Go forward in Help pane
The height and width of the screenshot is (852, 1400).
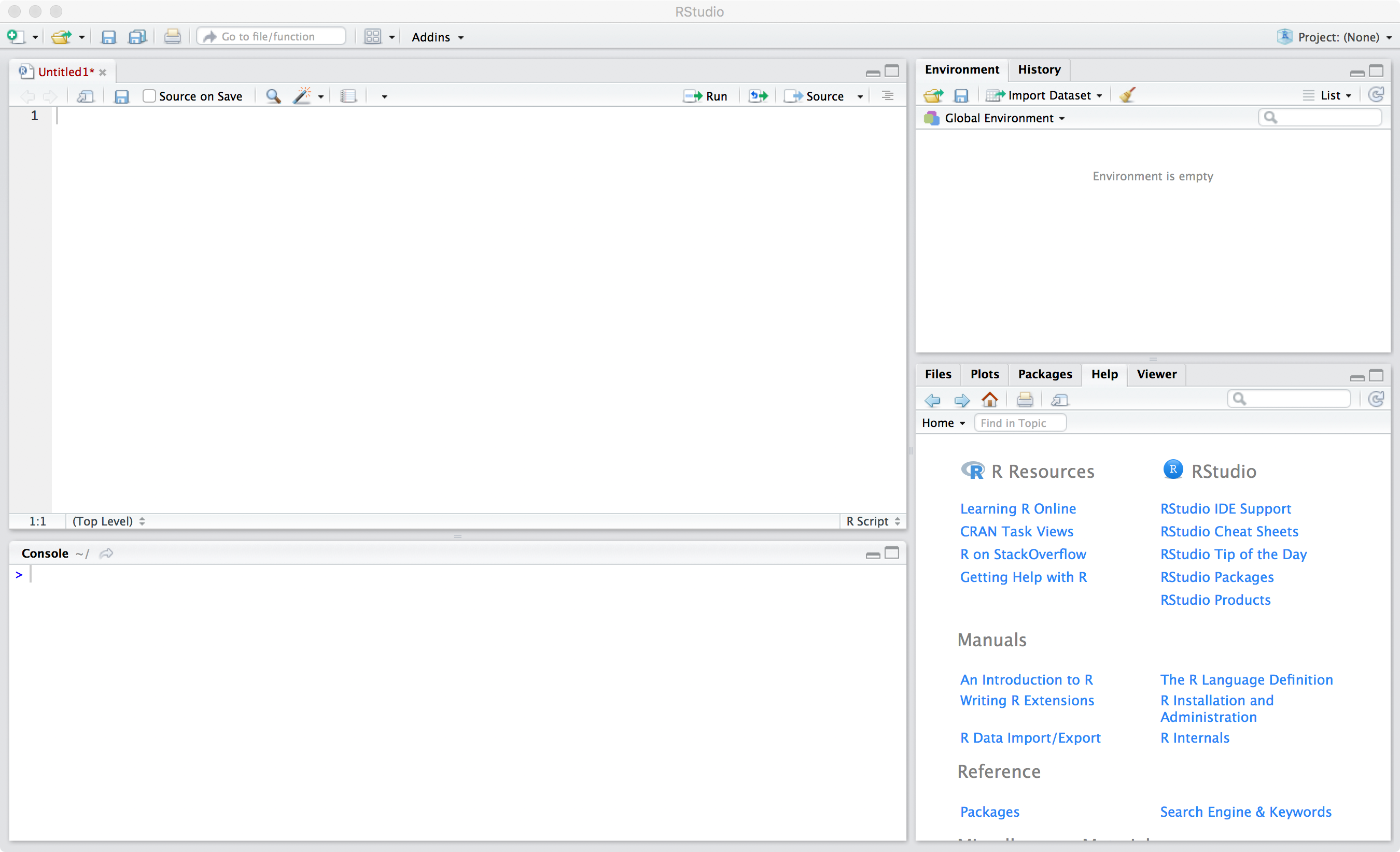tap(962, 400)
